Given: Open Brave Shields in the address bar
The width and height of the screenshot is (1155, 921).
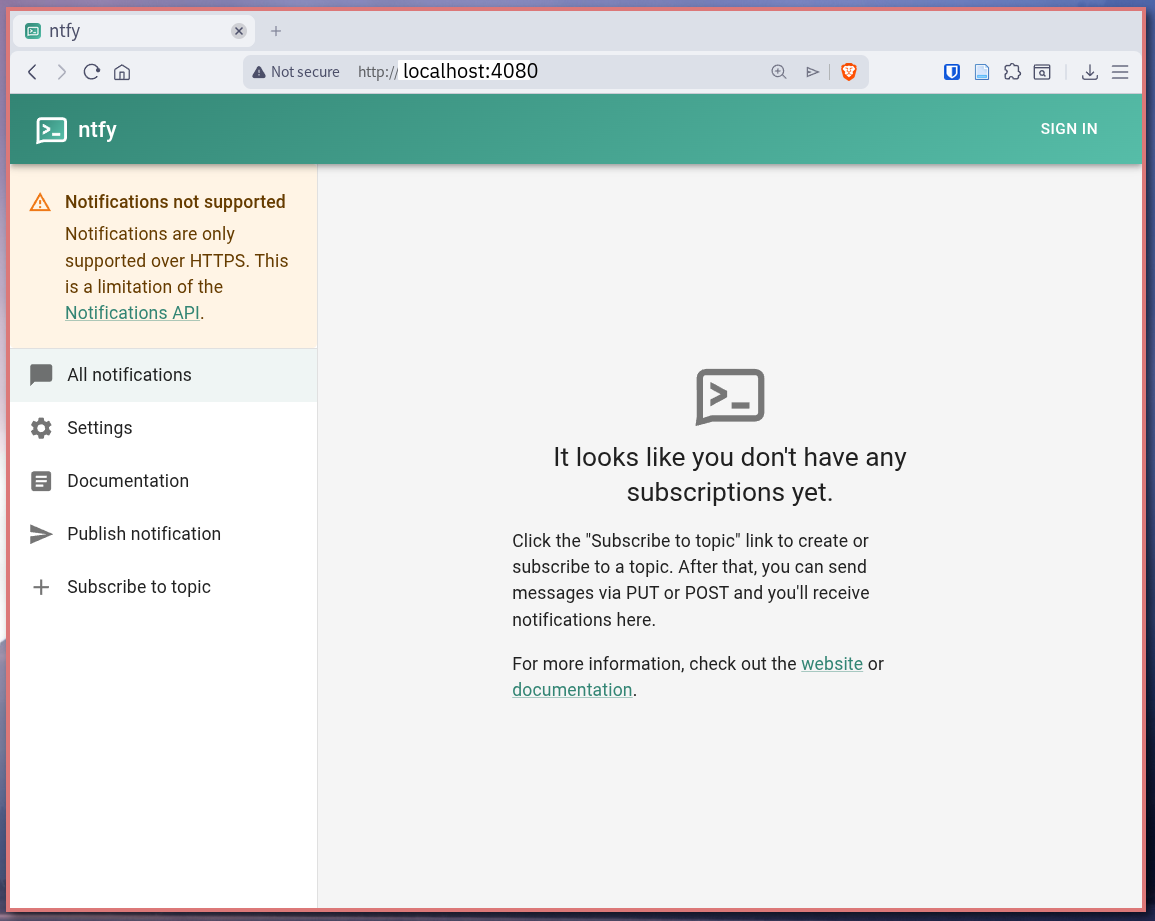Looking at the screenshot, I should click(848, 71).
